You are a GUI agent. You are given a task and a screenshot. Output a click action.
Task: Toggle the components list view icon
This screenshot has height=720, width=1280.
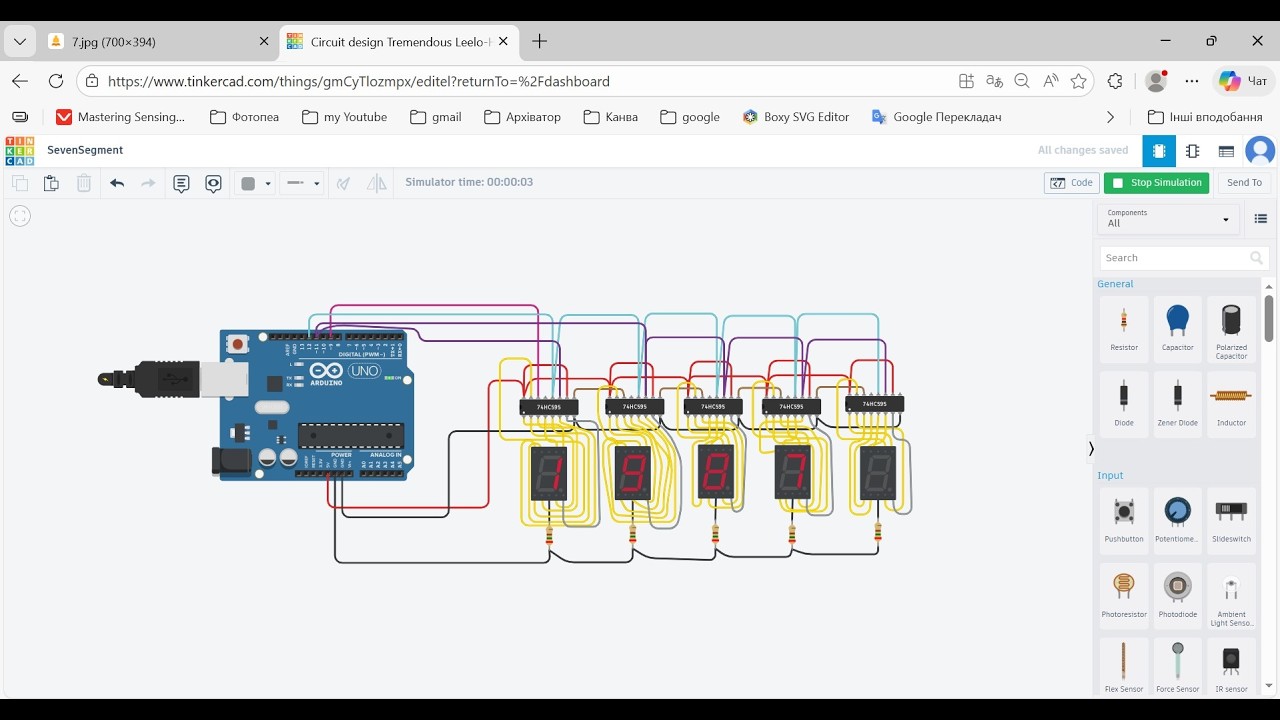pos(1260,219)
